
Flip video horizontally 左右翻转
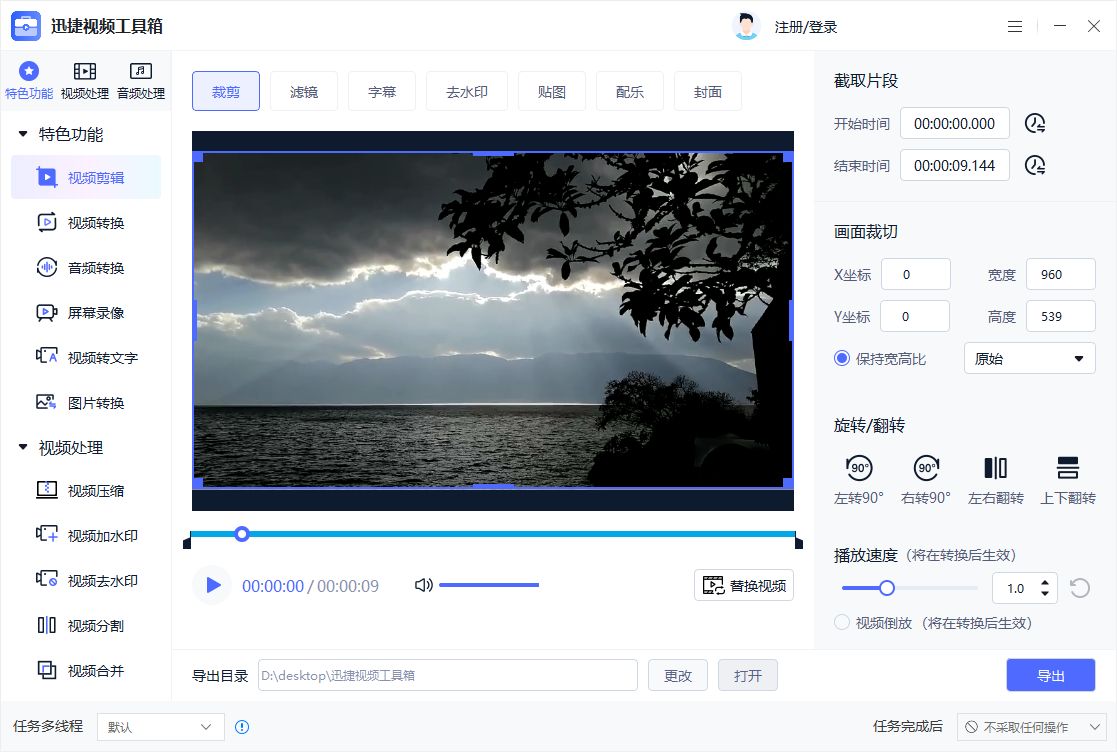click(996, 479)
